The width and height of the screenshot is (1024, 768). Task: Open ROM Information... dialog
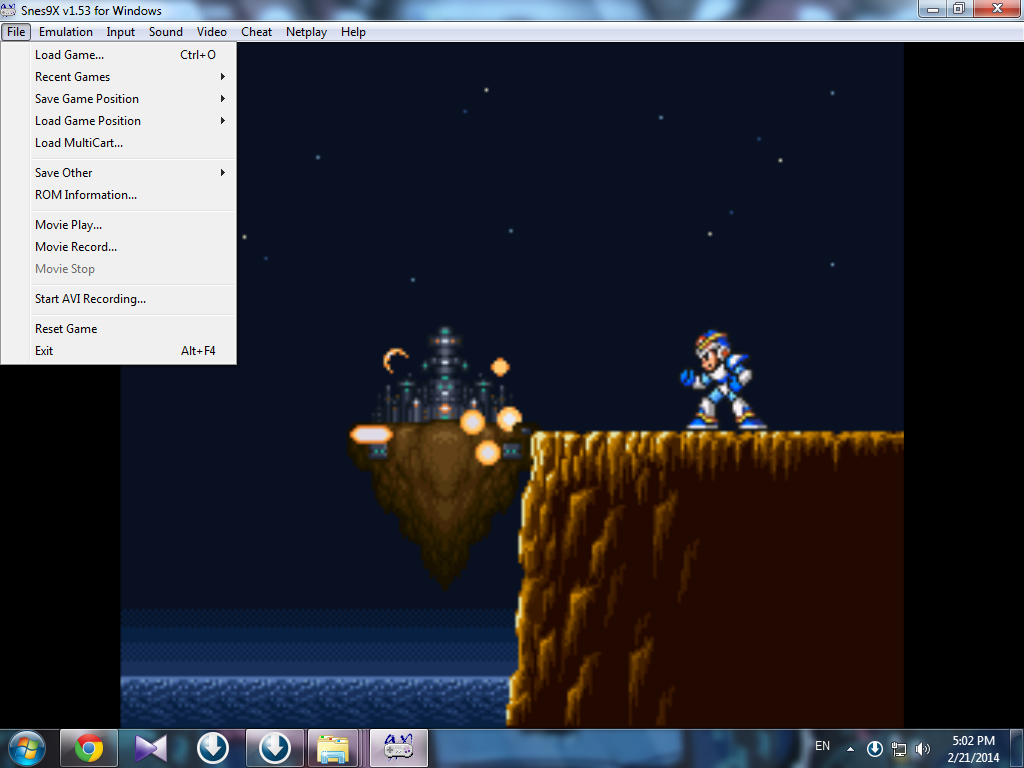tap(118, 195)
